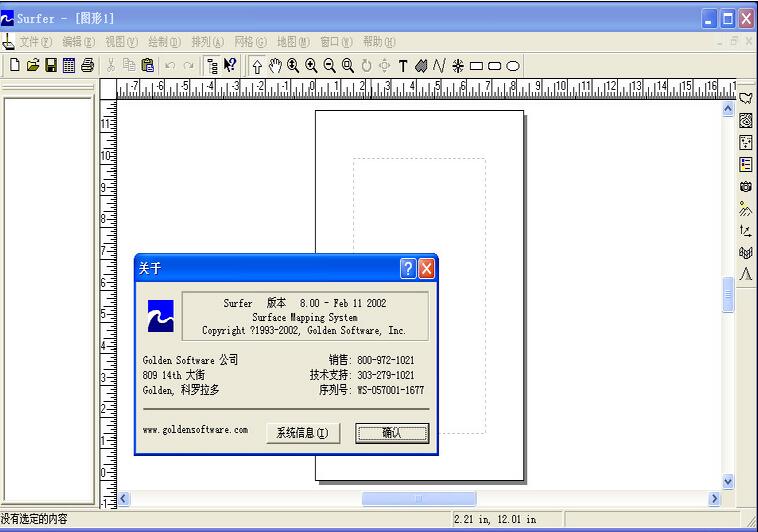Viewport: 758px width, 532px height.
Task: Click the New document icon
Action: (14, 66)
